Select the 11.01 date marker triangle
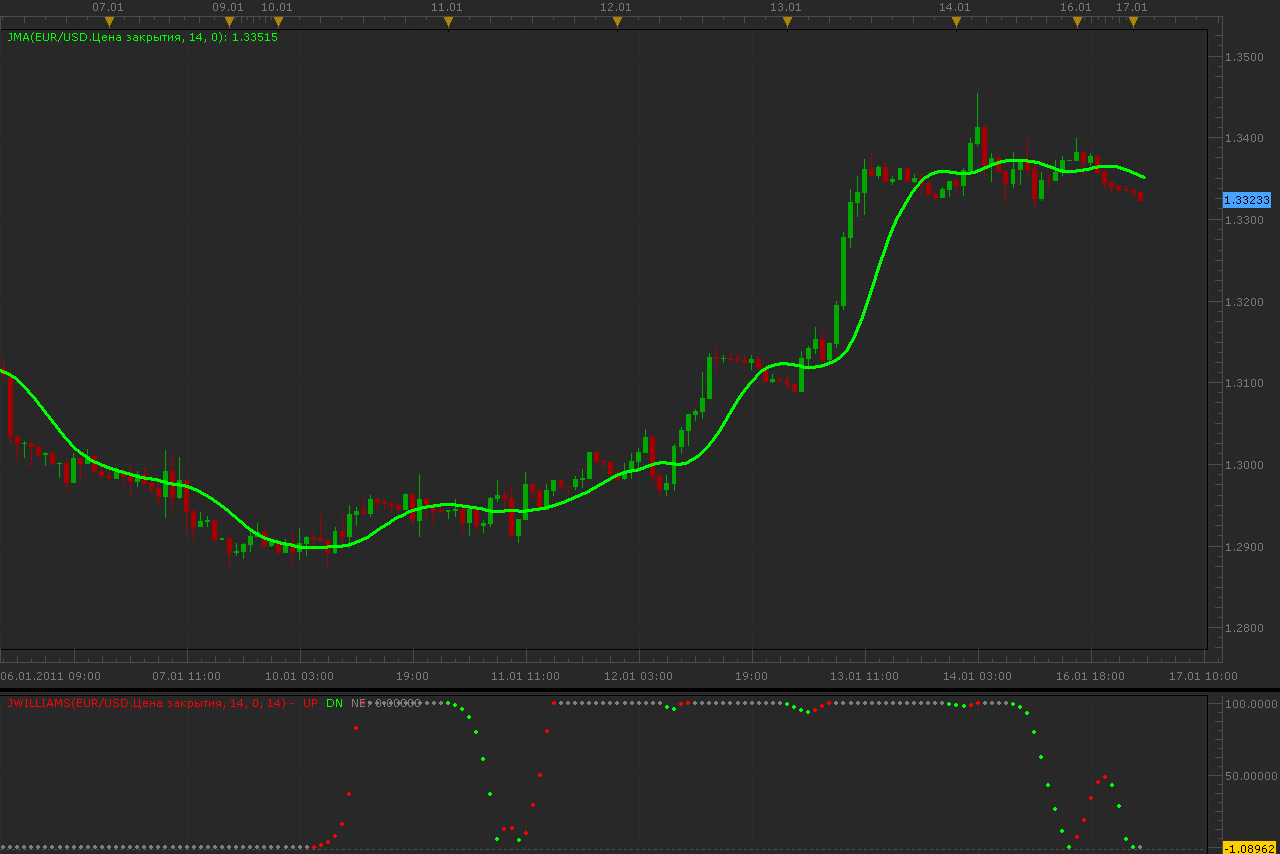Screen dimensions: 1280x854 click(x=447, y=22)
